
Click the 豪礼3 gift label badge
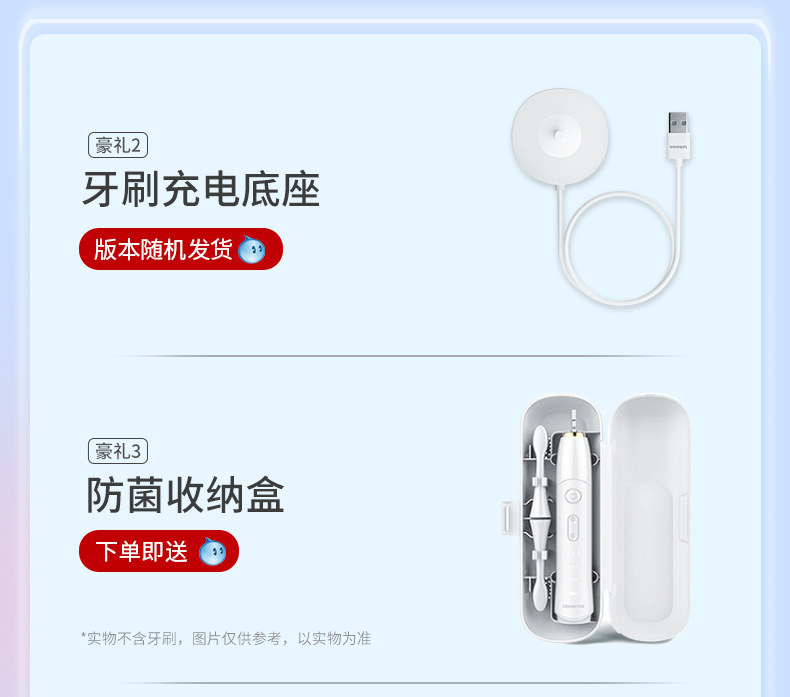click(118, 451)
